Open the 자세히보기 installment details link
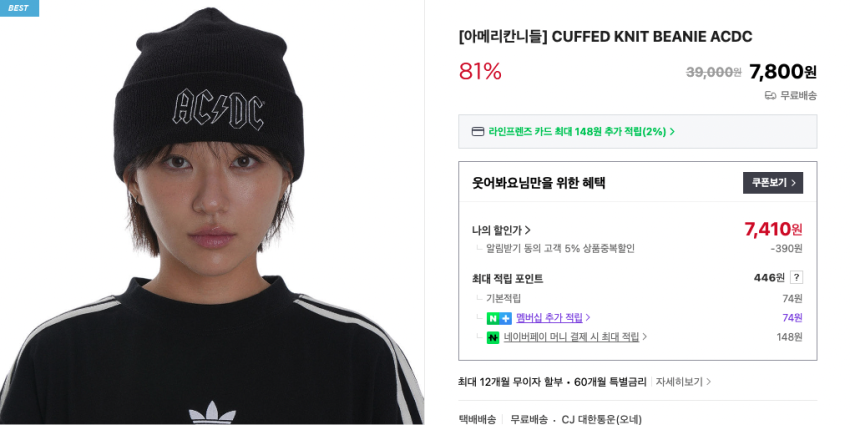The height and width of the screenshot is (425, 850). 683,382
